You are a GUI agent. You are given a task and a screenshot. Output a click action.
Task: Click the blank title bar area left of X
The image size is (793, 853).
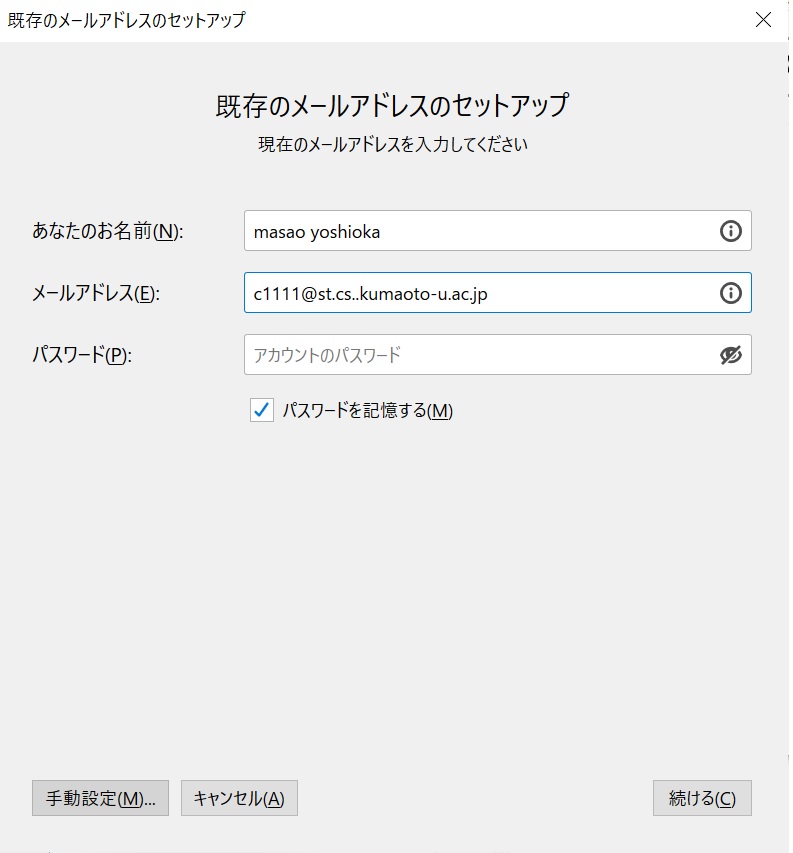(x=490, y=20)
